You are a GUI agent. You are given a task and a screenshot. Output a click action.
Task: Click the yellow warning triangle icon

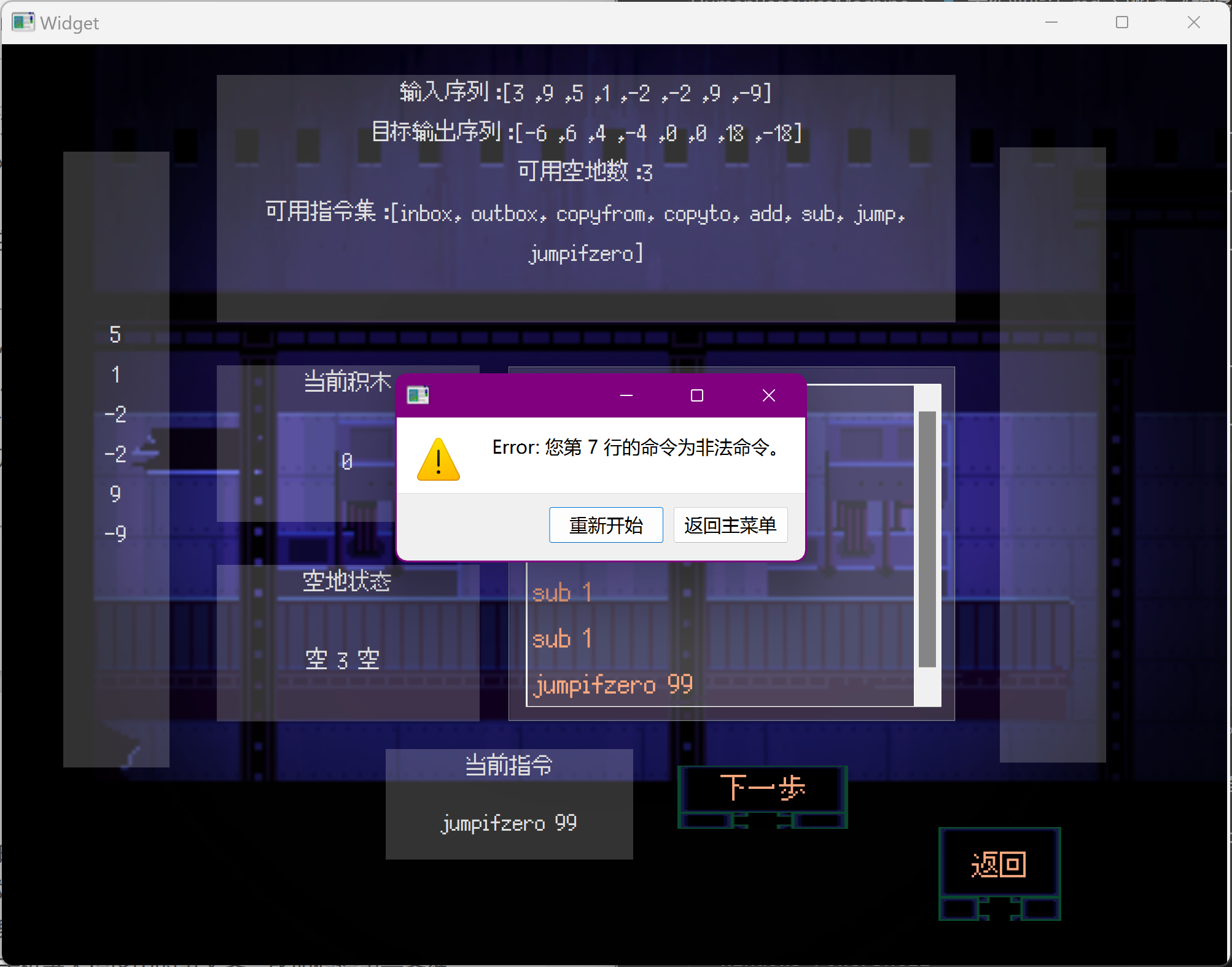pyautogui.click(x=438, y=460)
